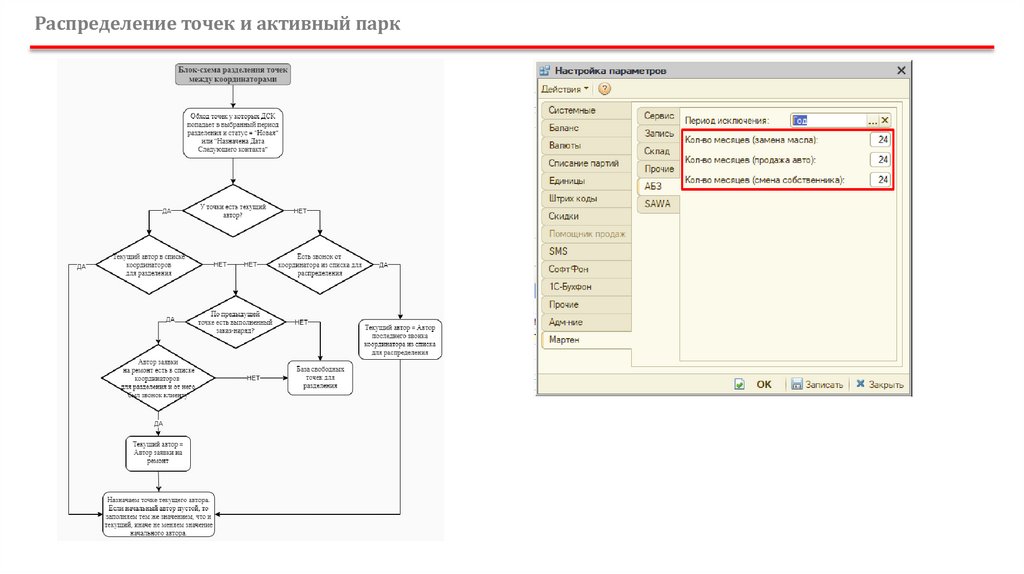Screen dimensions: 1024x574
Task: Click the Кол-во месяцев (смена собственника) label
Action: (x=764, y=180)
